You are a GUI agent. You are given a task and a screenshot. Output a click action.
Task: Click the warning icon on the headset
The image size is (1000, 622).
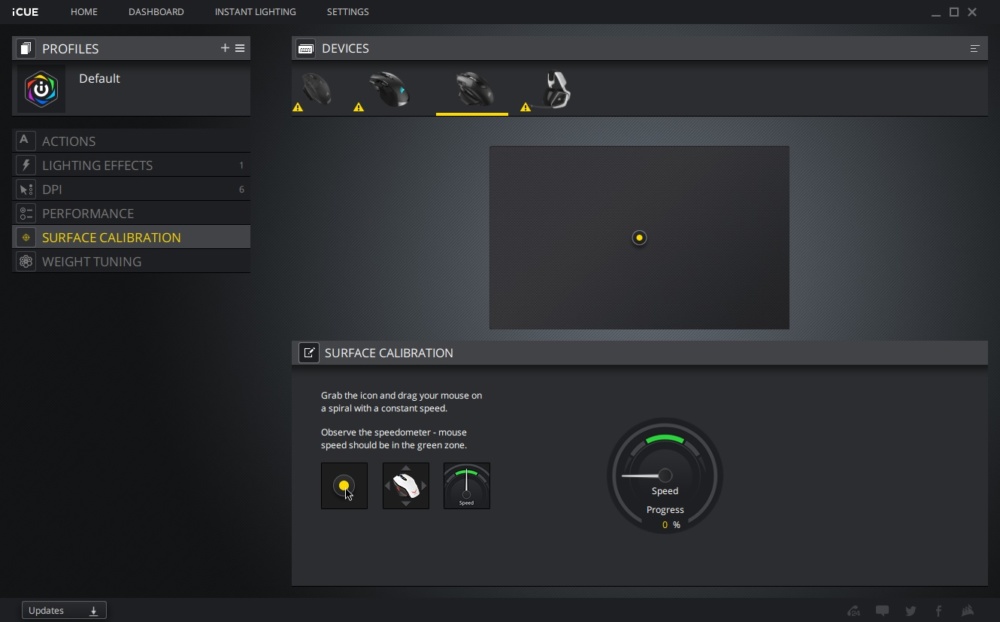pyautogui.click(x=526, y=107)
